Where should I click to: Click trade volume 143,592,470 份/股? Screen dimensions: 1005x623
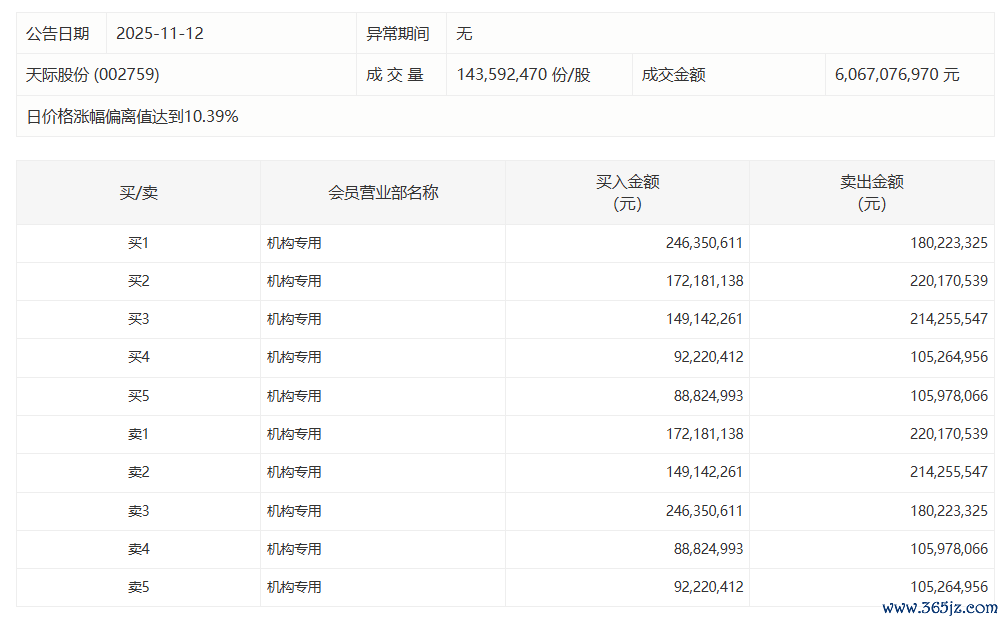click(x=523, y=74)
